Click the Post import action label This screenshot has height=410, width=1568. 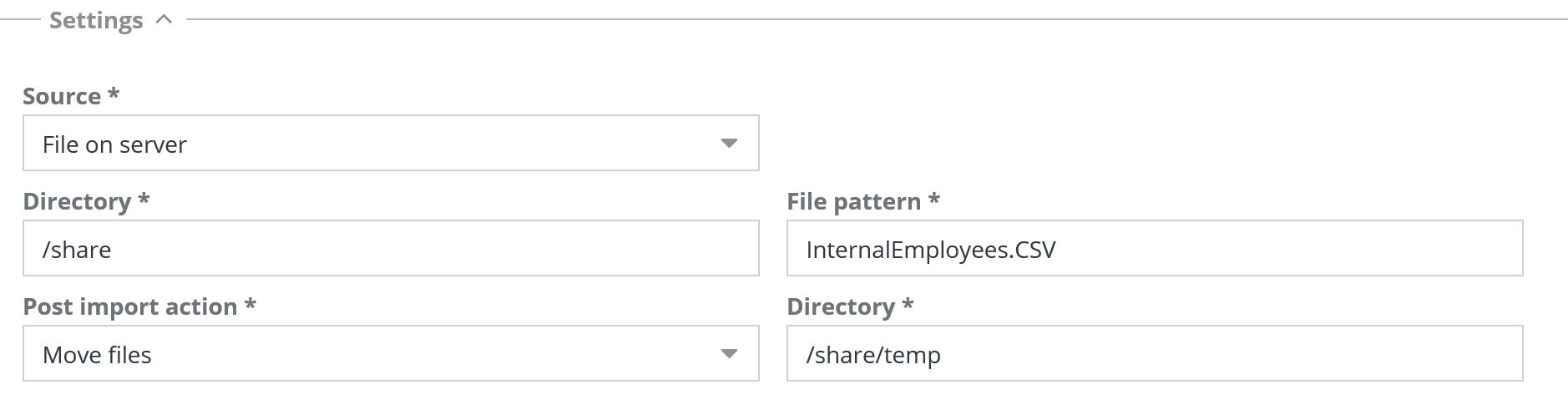(130, 306)
